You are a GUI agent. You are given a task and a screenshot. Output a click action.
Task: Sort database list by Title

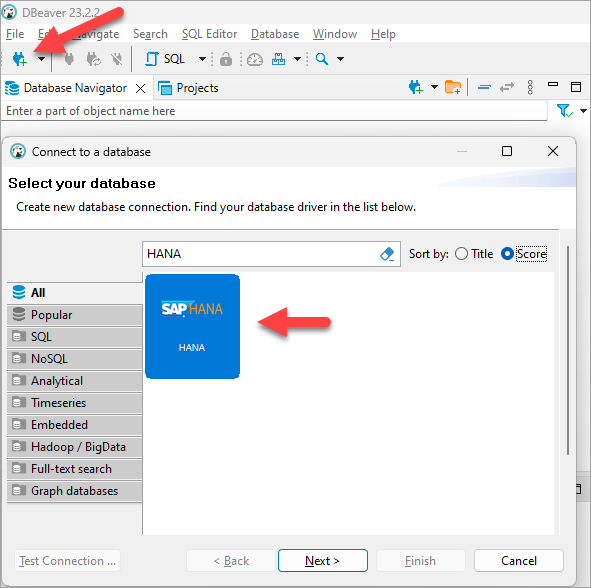coord(474,254)
